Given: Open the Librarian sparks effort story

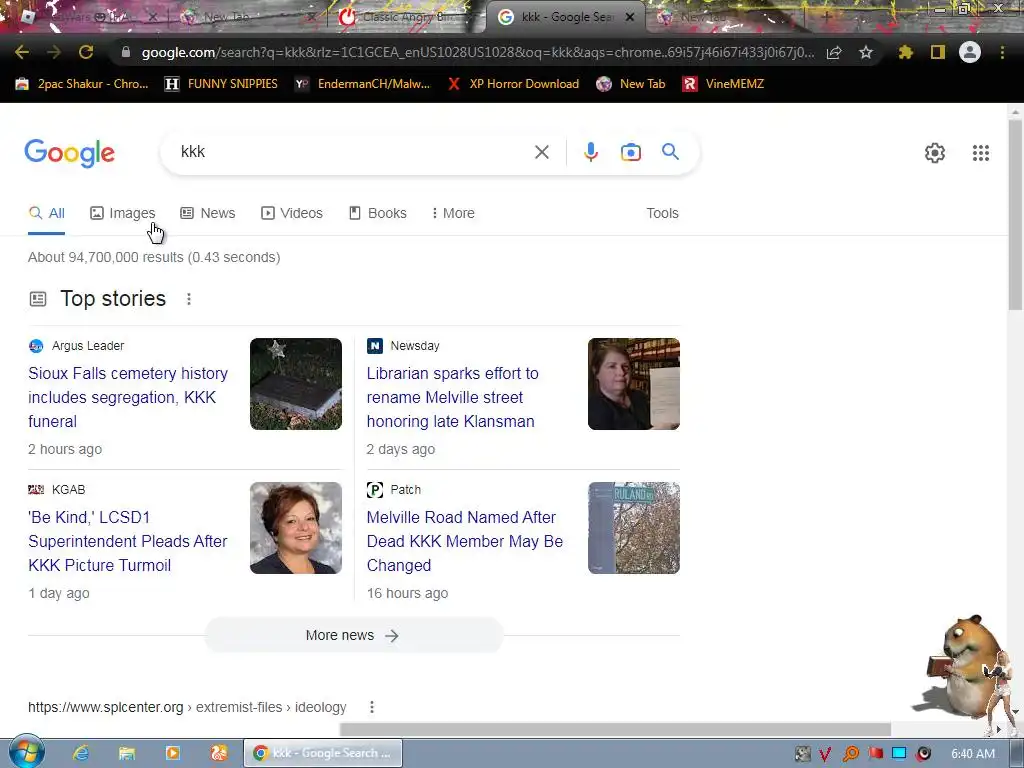Looking at the screenshot, I should [x=453, y=397].
